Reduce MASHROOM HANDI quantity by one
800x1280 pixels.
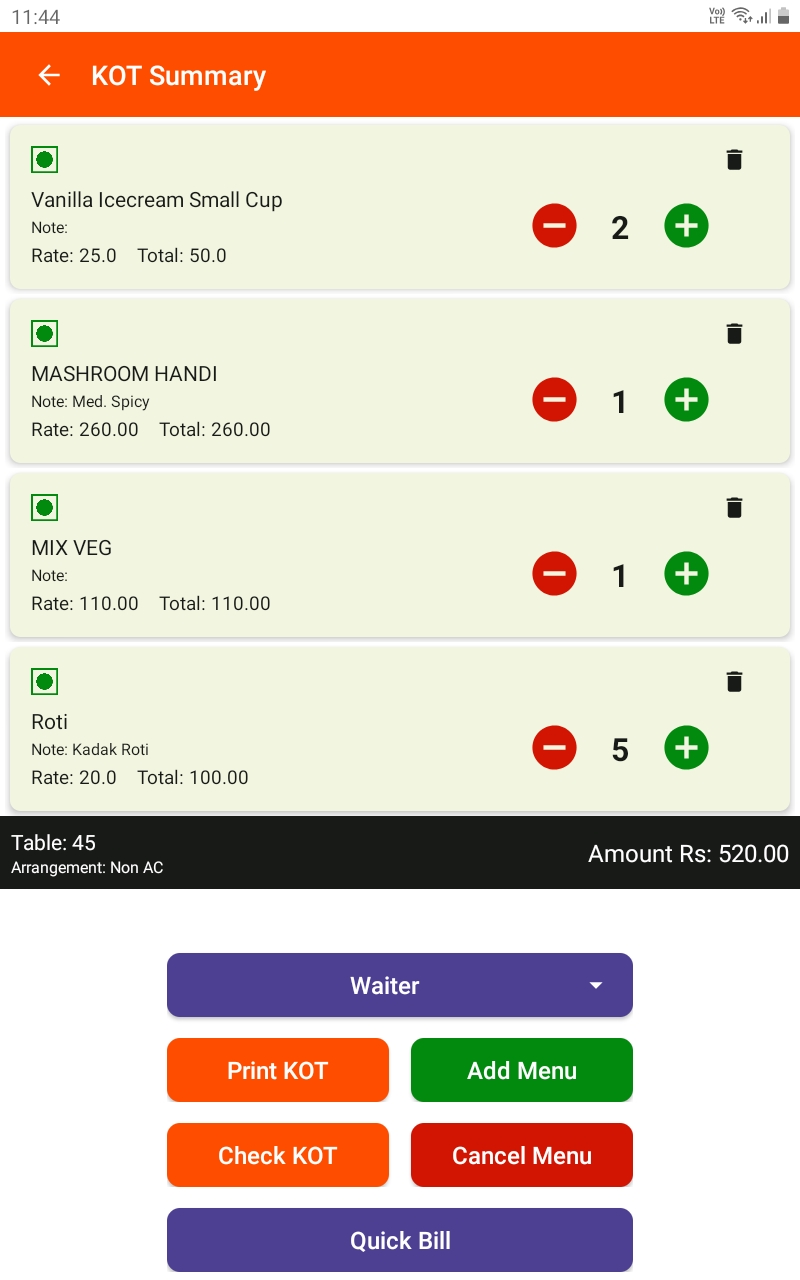[x=554, y=400]
